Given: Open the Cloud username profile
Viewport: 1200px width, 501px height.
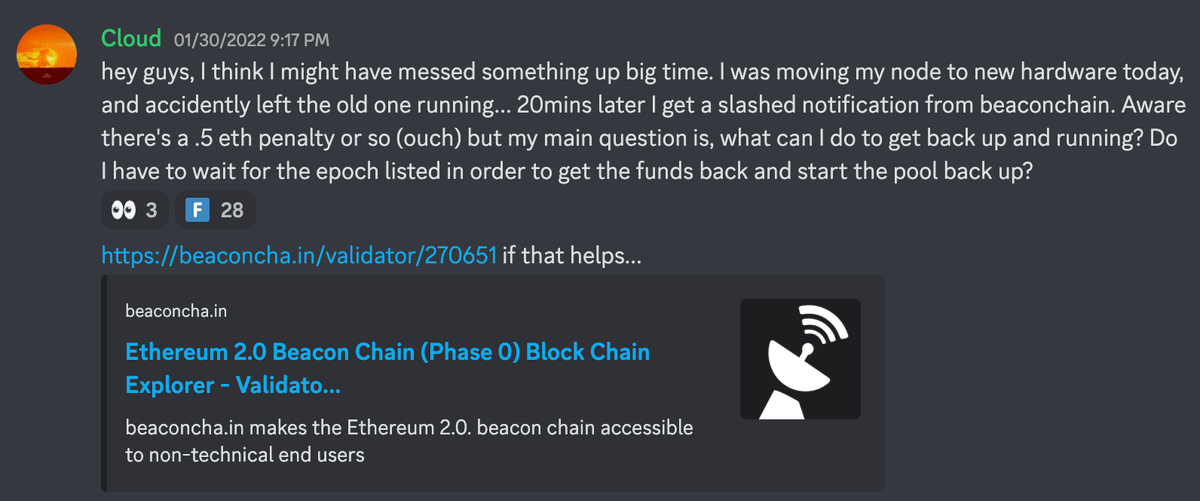Looking at the screenshot, I should [x=131, y=39].
